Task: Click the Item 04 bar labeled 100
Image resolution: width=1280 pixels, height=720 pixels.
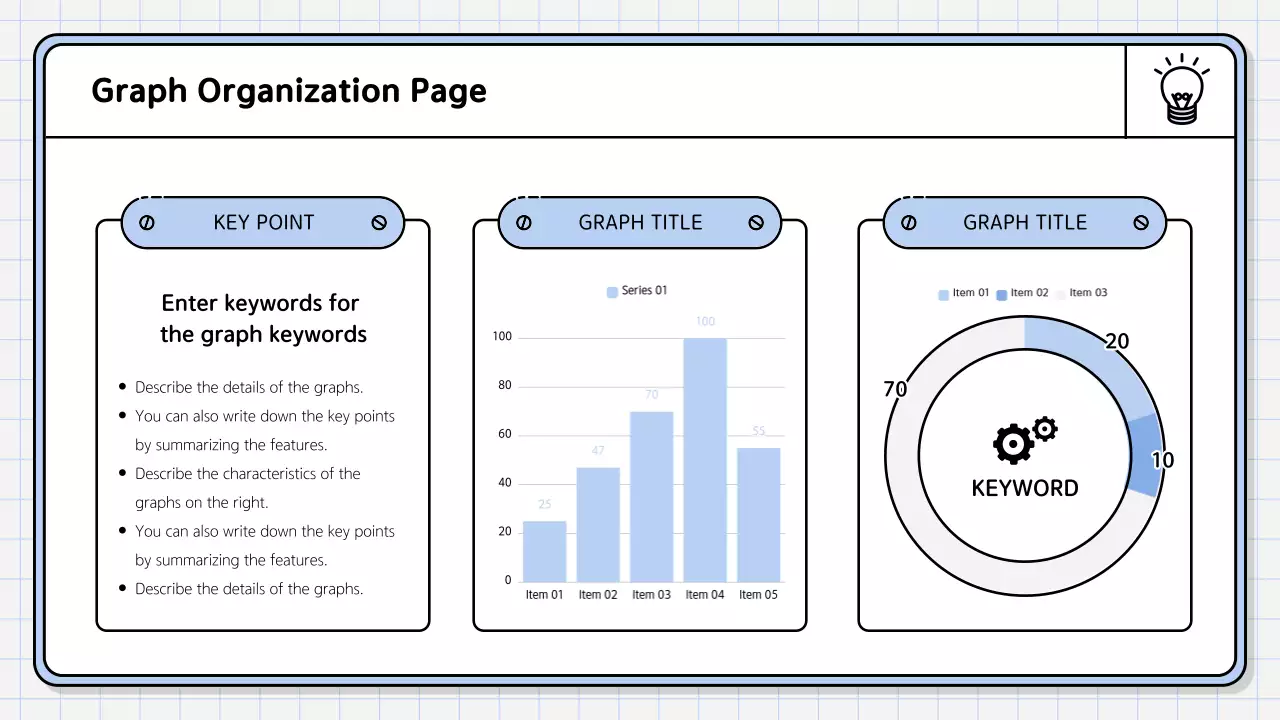Action: (704, 460)
